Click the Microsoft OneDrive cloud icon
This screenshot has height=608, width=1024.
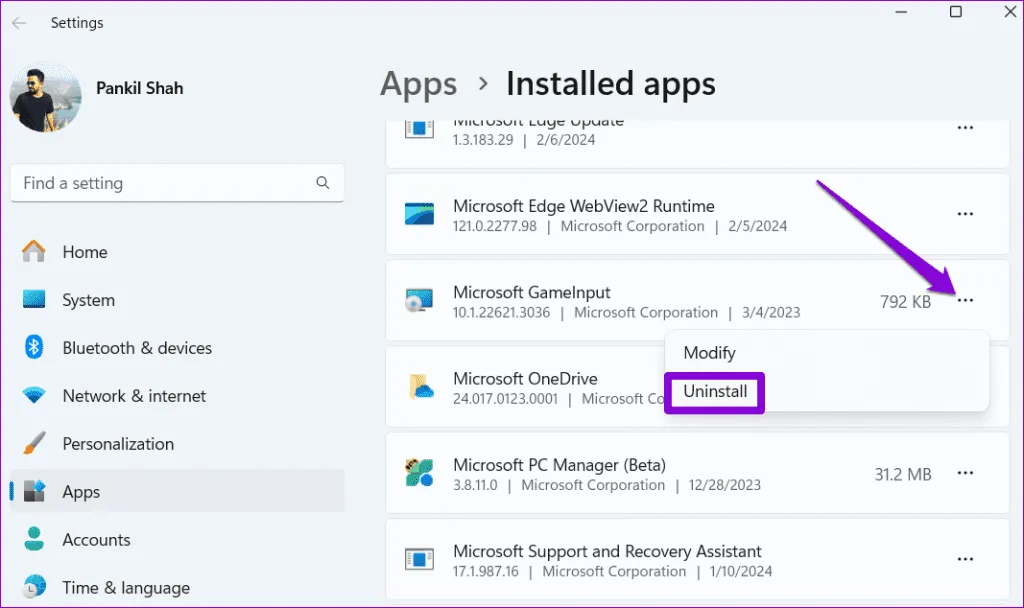[x=418, y=387]
